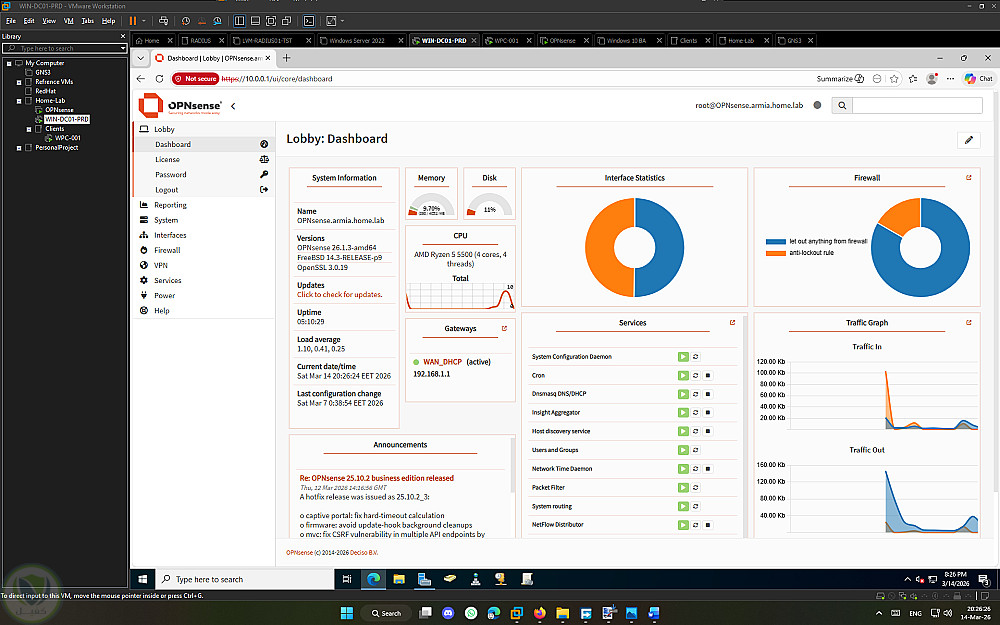Open the Firewall menu in OPNsense sidebar

pyautogui.click(x=167, y=250)
